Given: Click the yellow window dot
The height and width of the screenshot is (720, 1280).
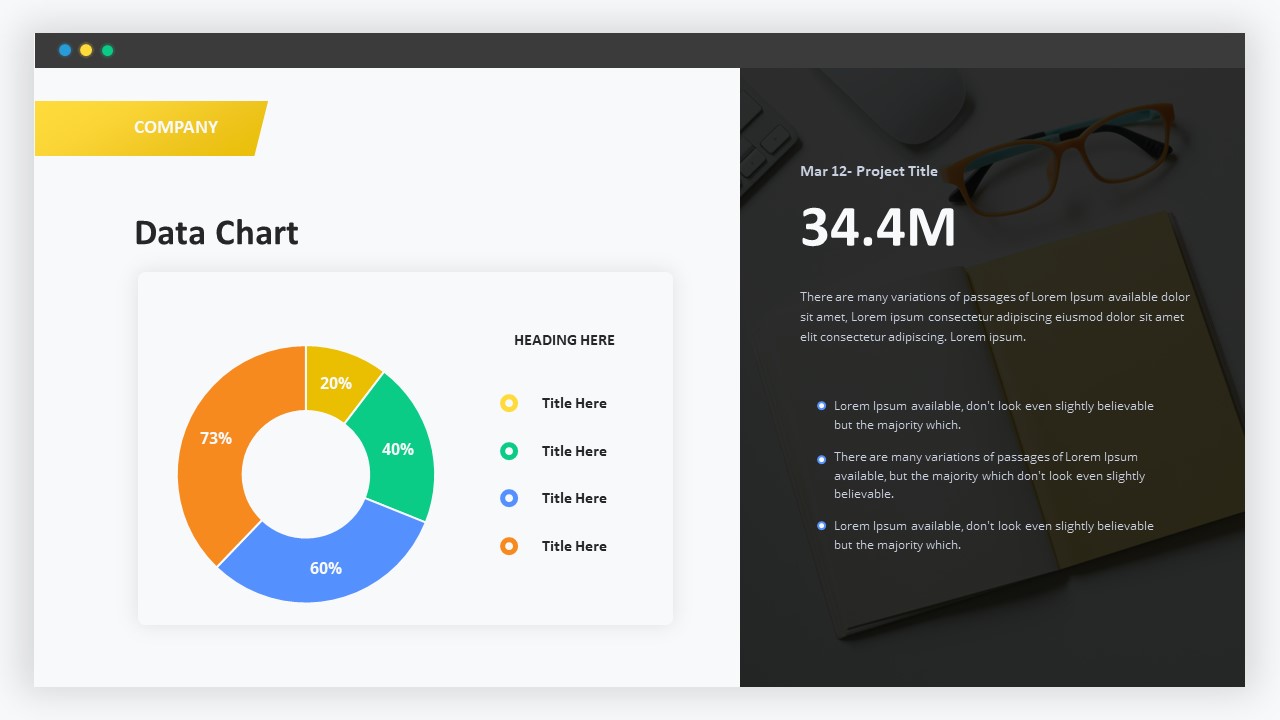Looking at the screenshot, I should tap(86, 50).
